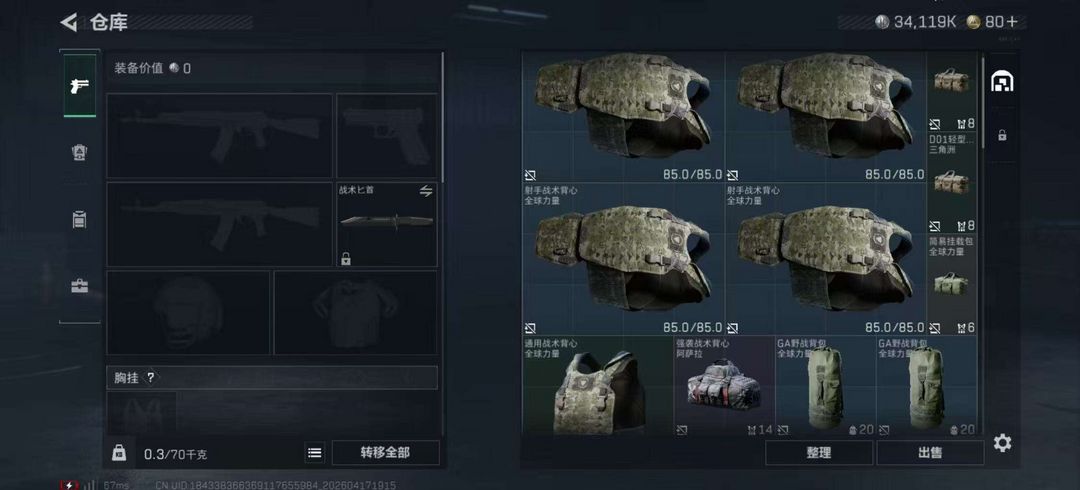The width and height of the screenshot is (1080, 490).
Task: Select the 强袭战术背心 chest rig item
Action: tap(725, 385)
